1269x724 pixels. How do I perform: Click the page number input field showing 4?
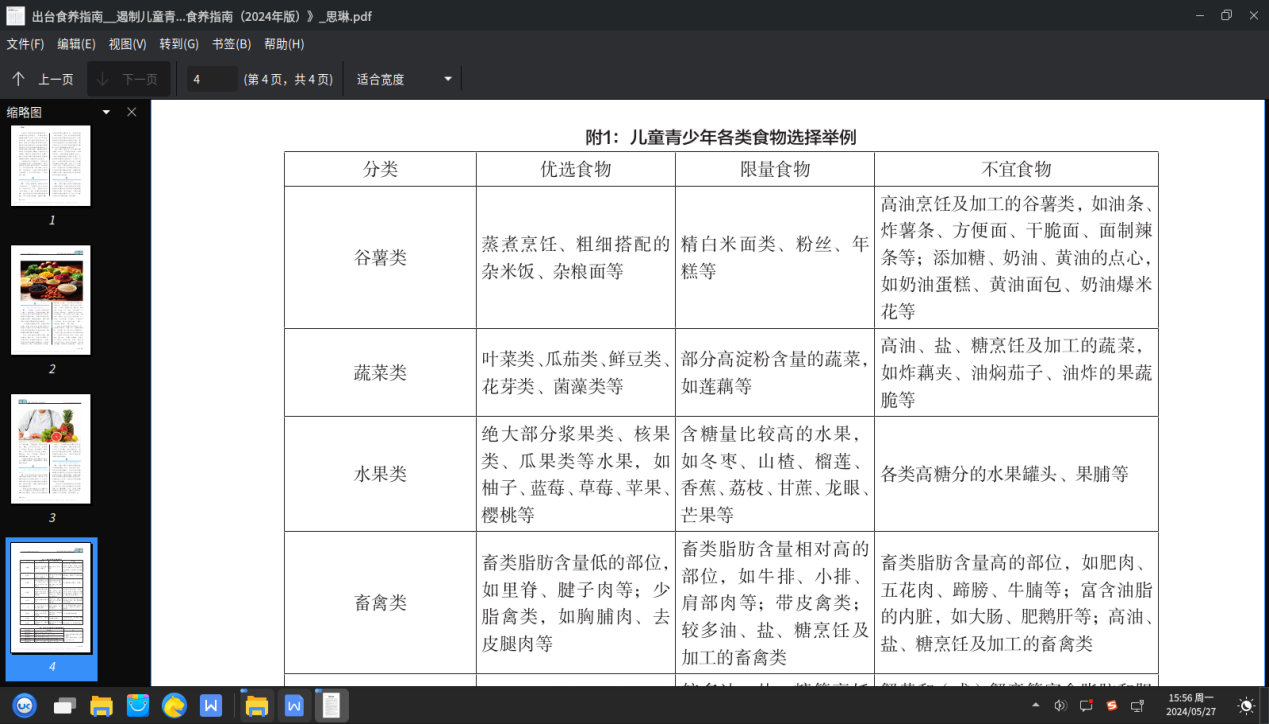pos(212,79)
